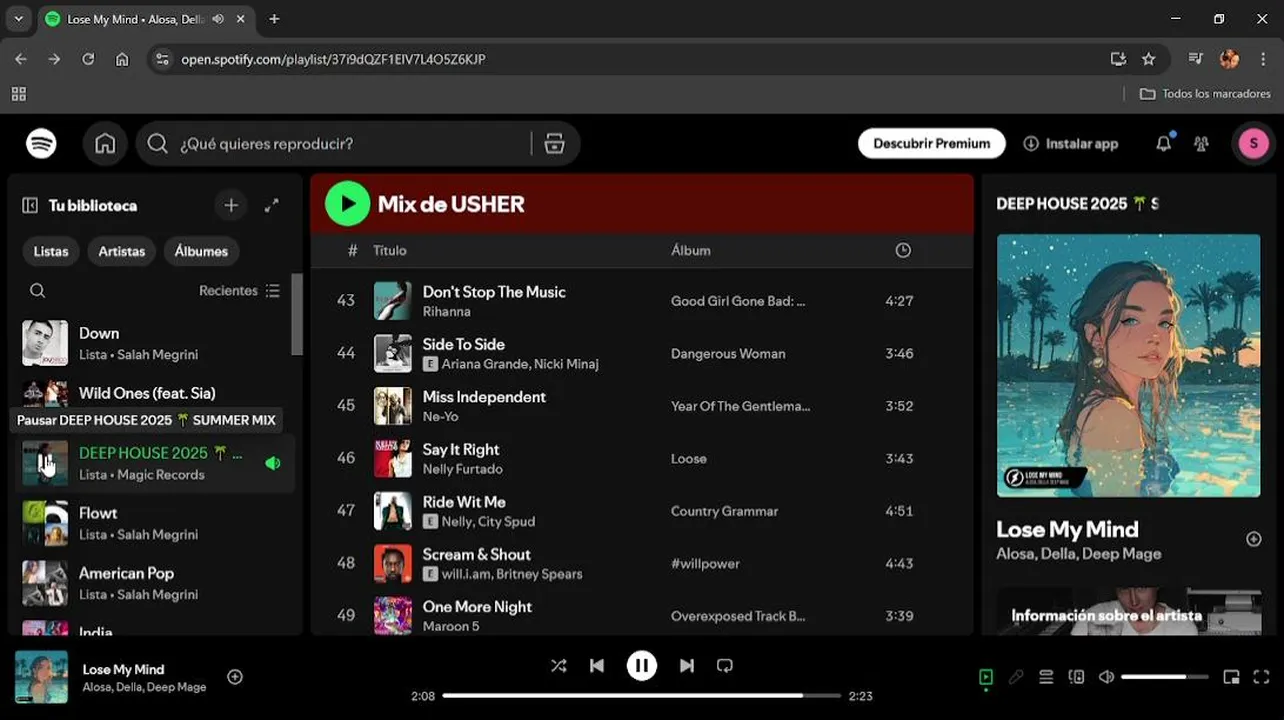Open connect to a device icon
Viewport: 1284px width, 720px height.
[1076, 677]
